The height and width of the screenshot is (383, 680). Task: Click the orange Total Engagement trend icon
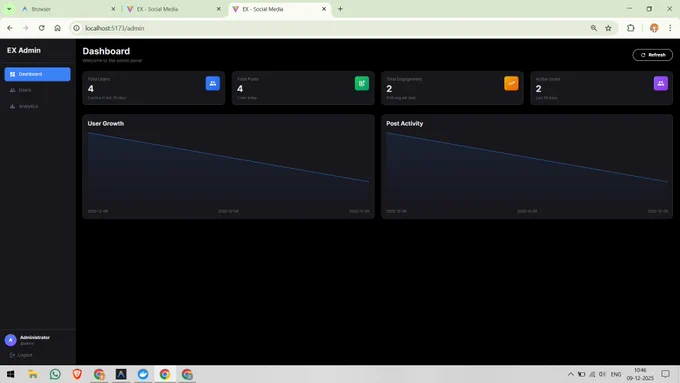511,83
